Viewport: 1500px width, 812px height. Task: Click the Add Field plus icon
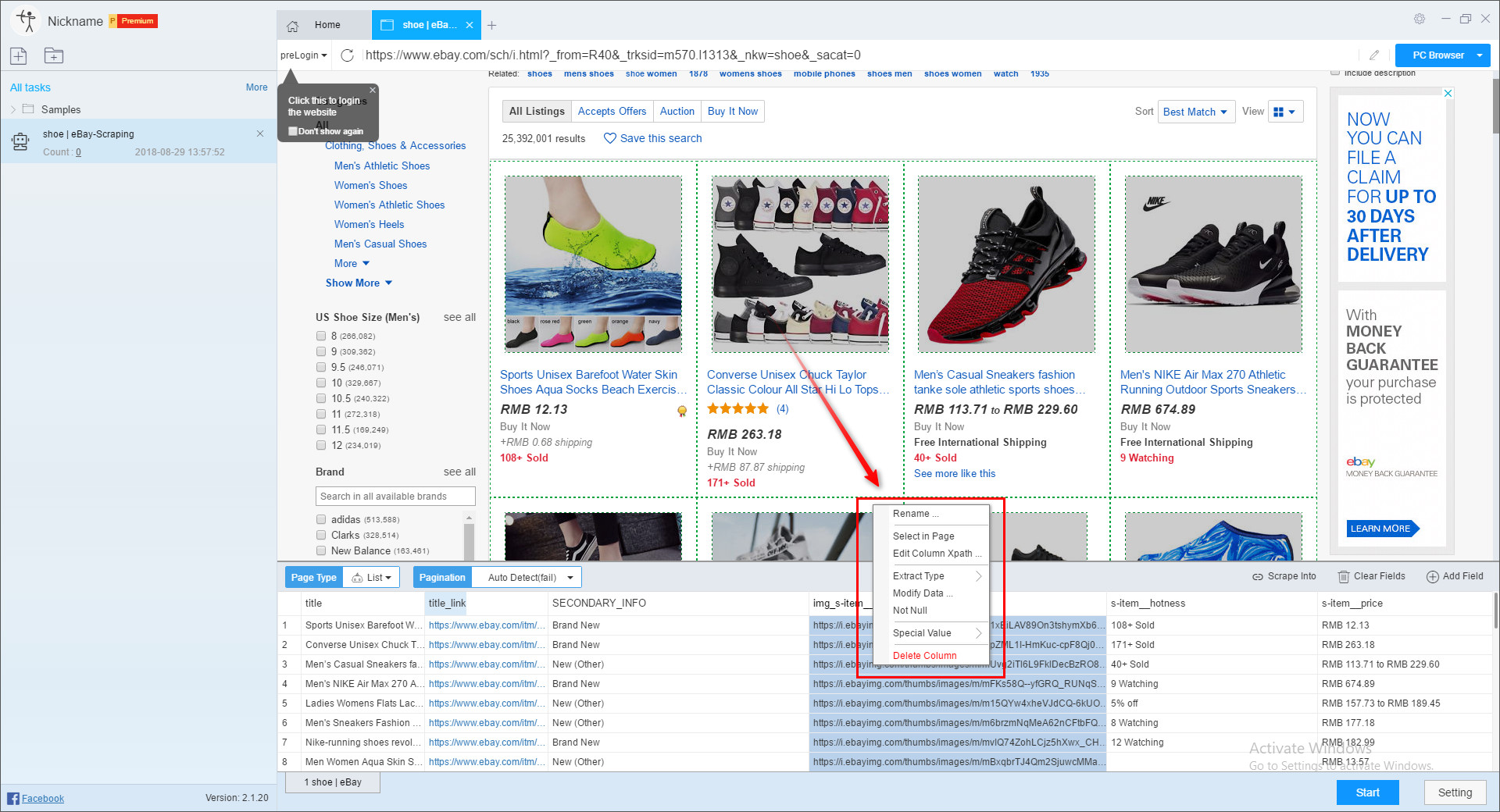pyautogui.click(x=1432, y=577)
